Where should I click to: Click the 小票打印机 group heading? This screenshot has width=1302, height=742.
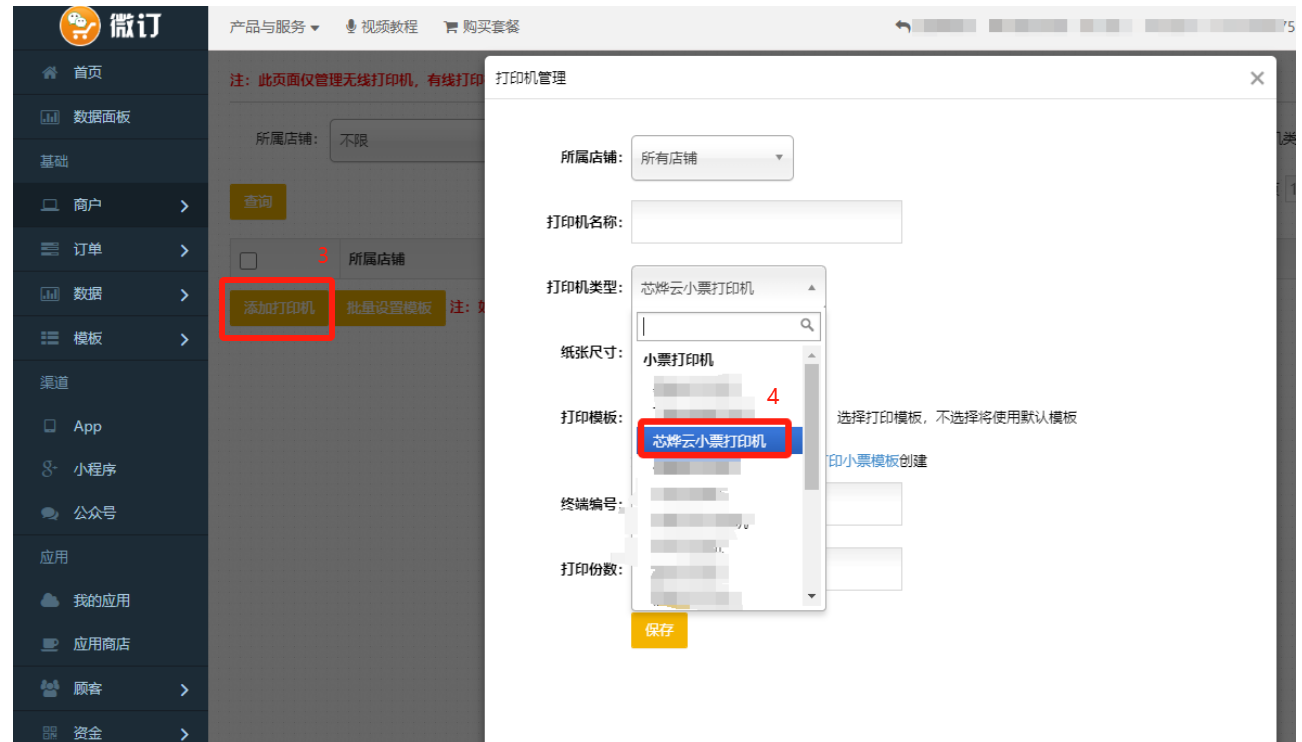tap(679, 360)
